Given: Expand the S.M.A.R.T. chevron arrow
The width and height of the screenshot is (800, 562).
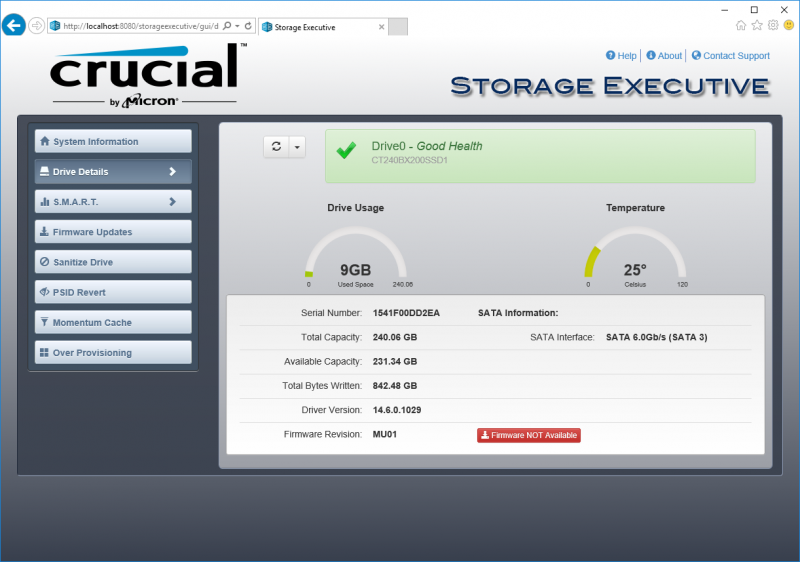Looking at the screenshot, I should point(172,201).
